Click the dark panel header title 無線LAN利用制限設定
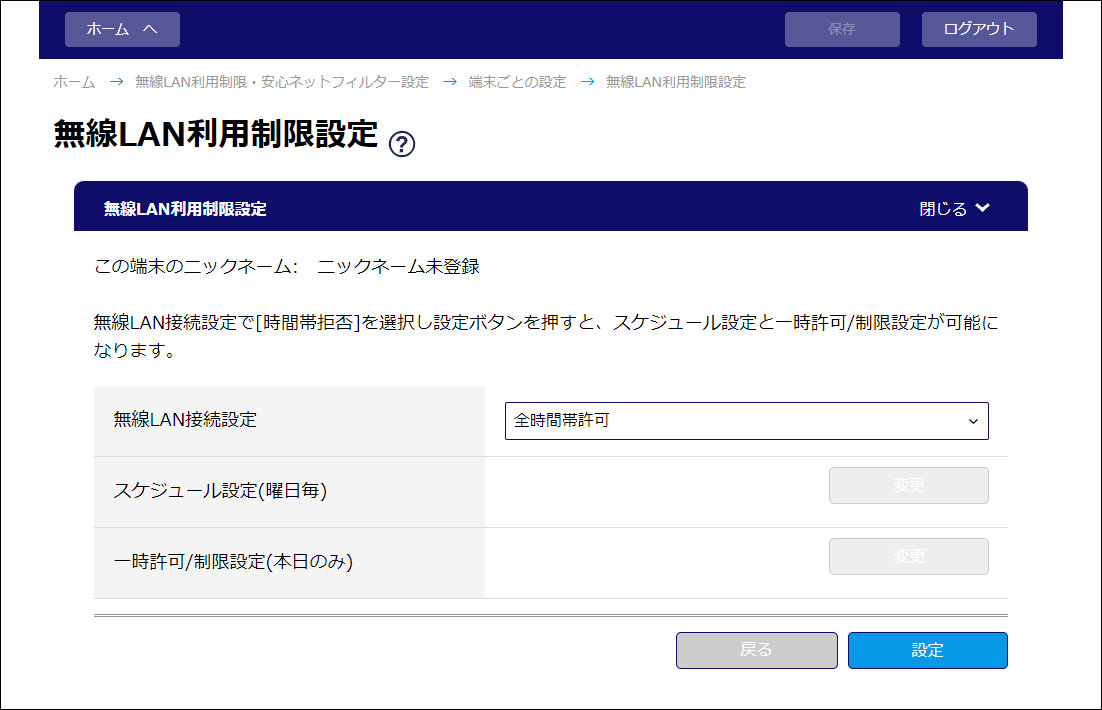1102x710 pixels. pos(185,209)
